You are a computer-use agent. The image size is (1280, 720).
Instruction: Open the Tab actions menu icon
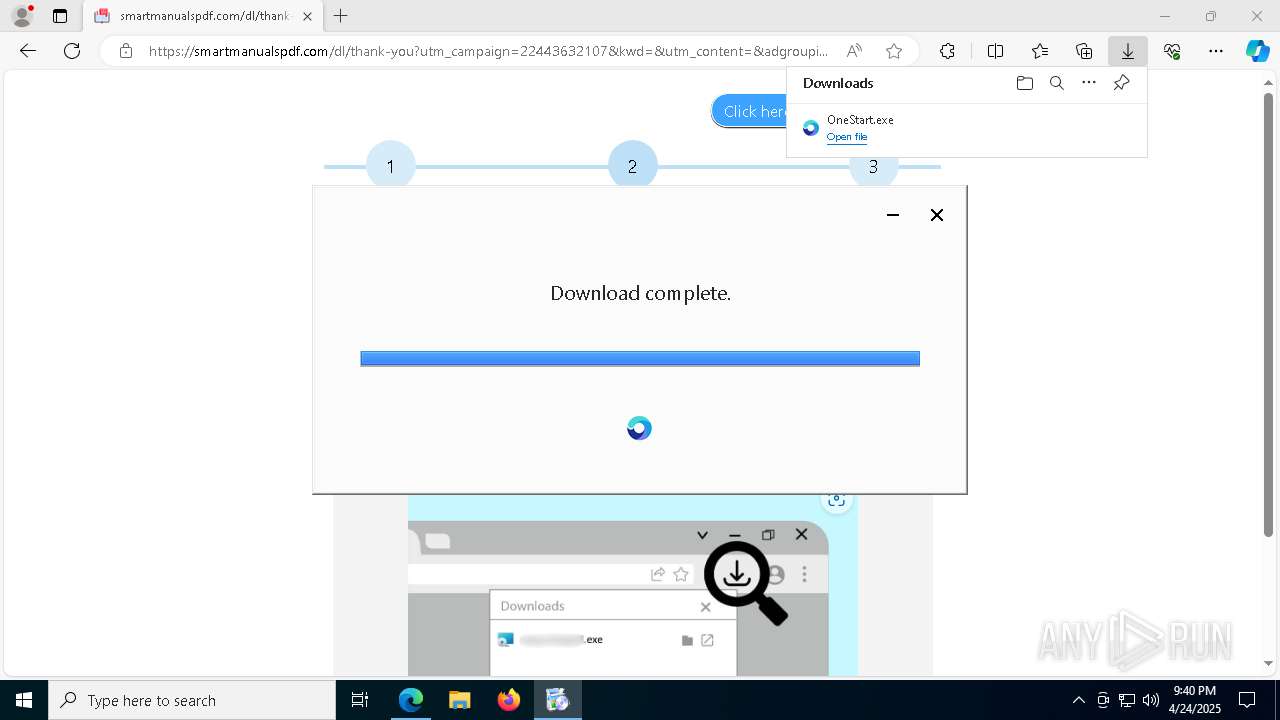(x=60, y=16)
